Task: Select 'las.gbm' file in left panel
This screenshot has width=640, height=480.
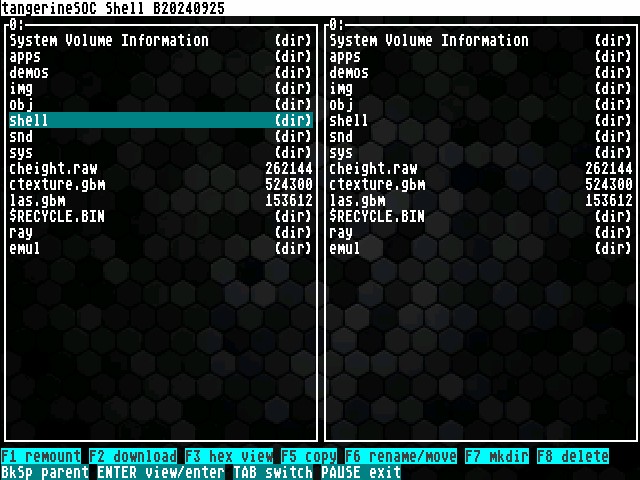Action: point(161,200)
